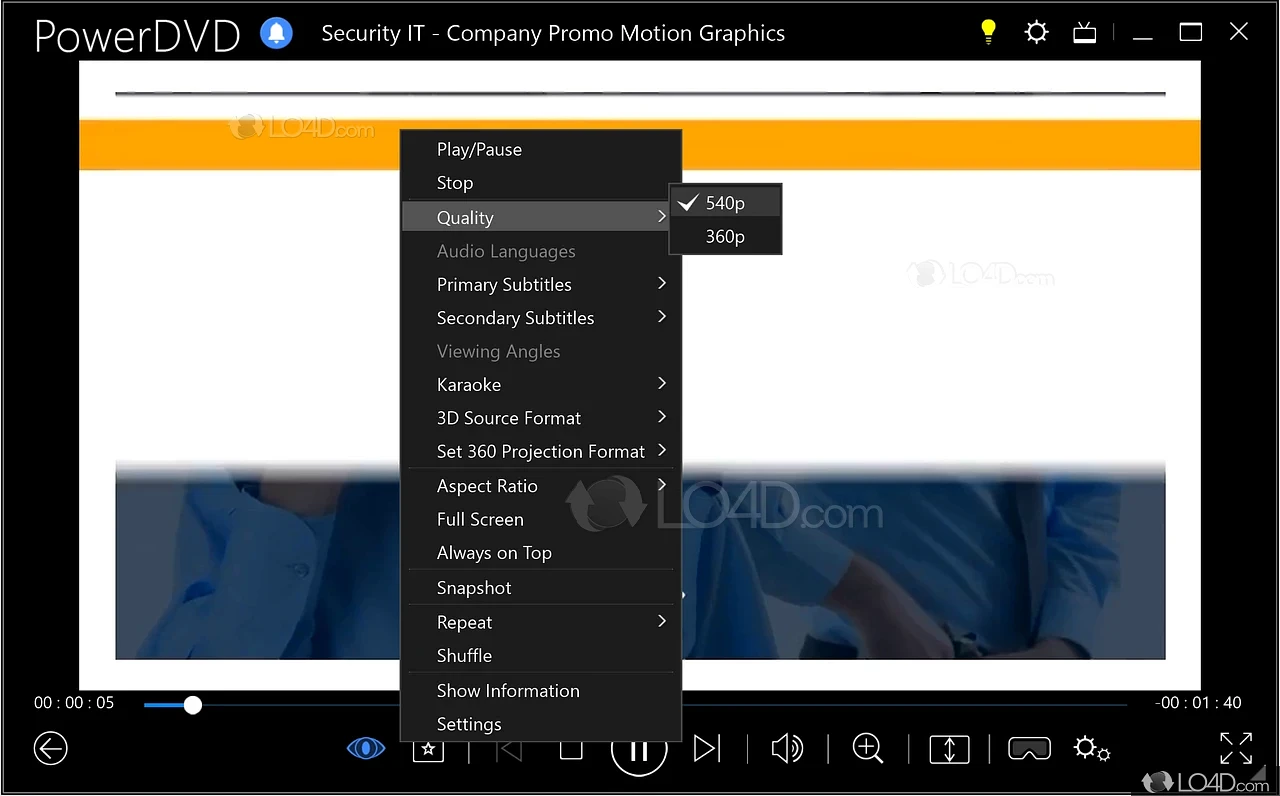
Task: Choose Show Information in the menu
Action: point(508,691)
